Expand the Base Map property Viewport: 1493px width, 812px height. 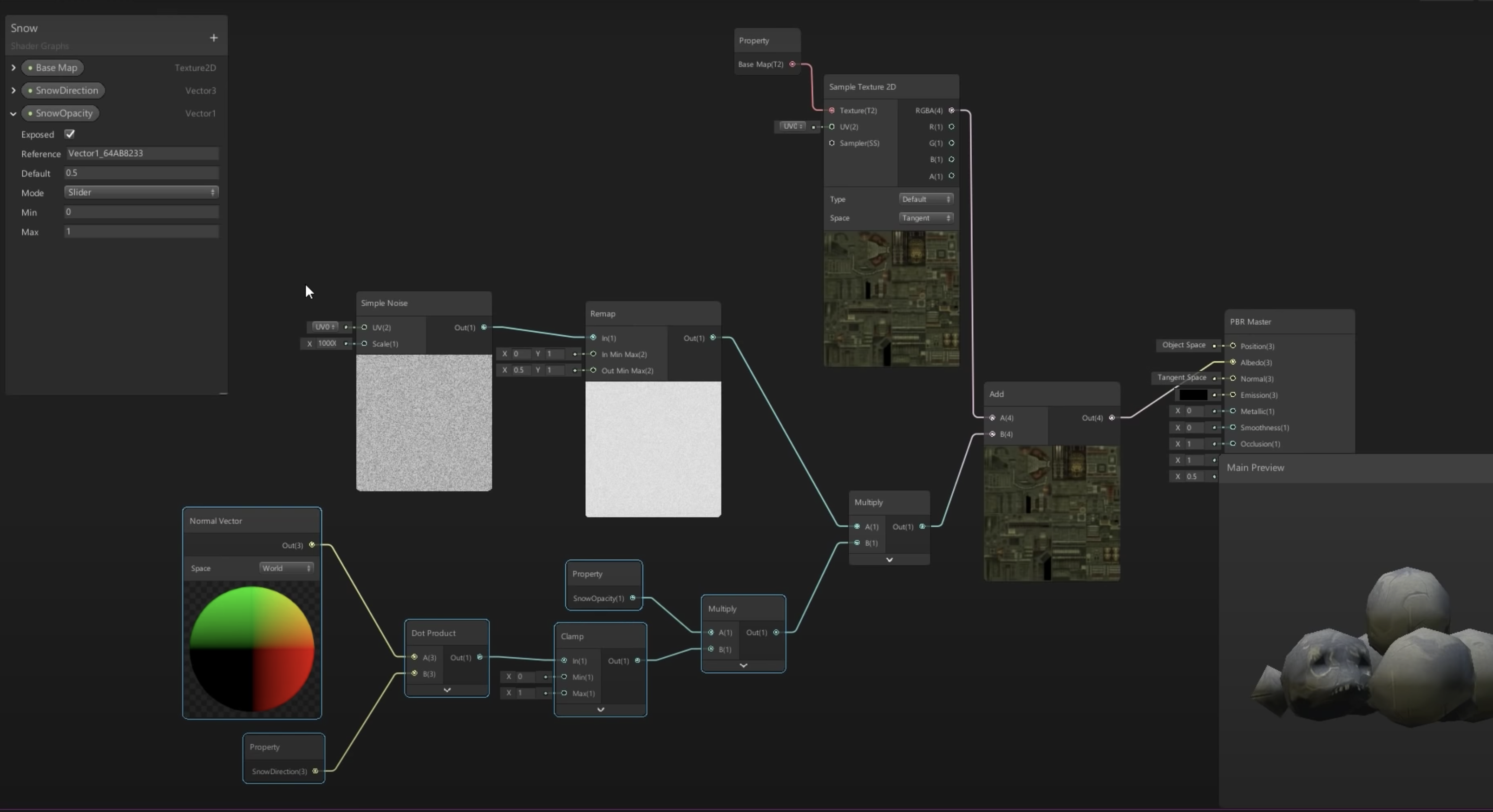pos(13,68)
